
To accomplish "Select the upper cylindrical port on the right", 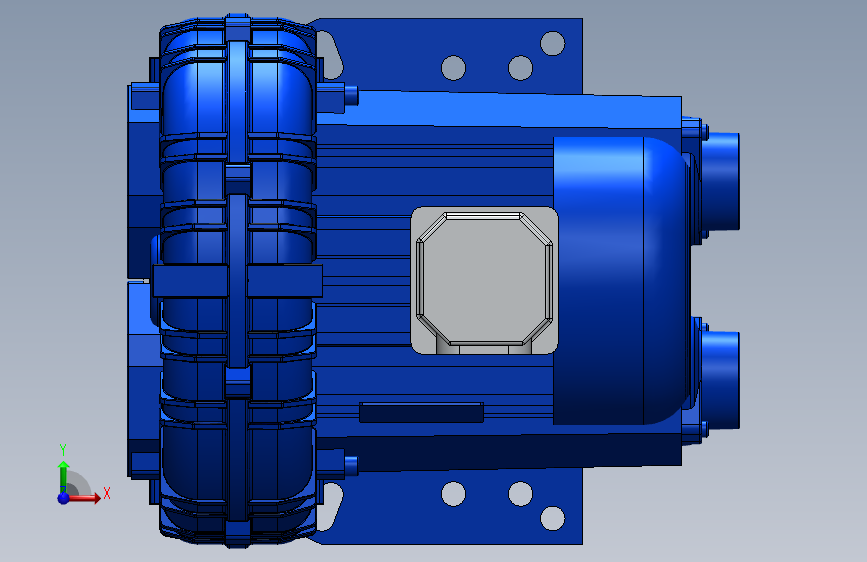I will pyautogui.click(x=720, y=181).
